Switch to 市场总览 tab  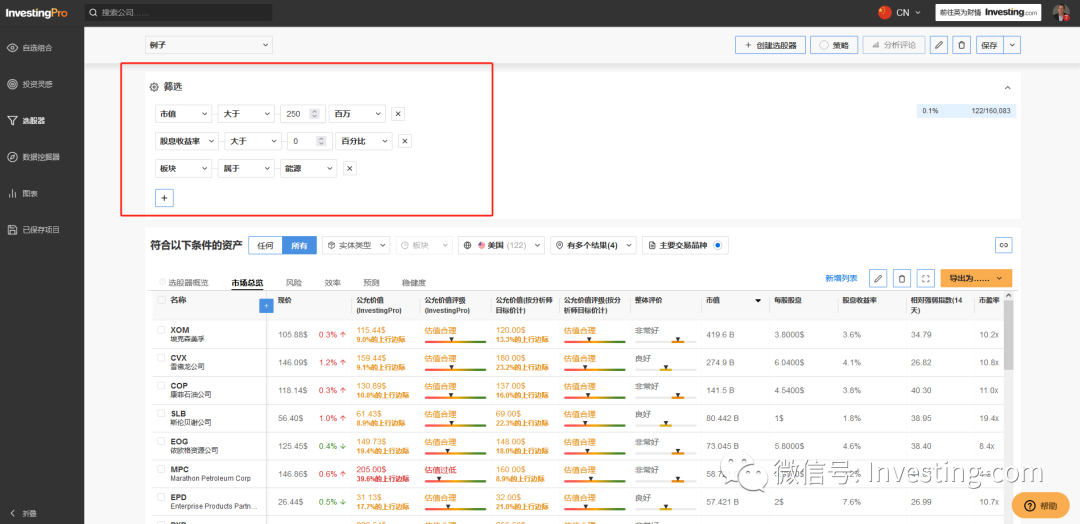pyautogui.click(x=247, y=282)
